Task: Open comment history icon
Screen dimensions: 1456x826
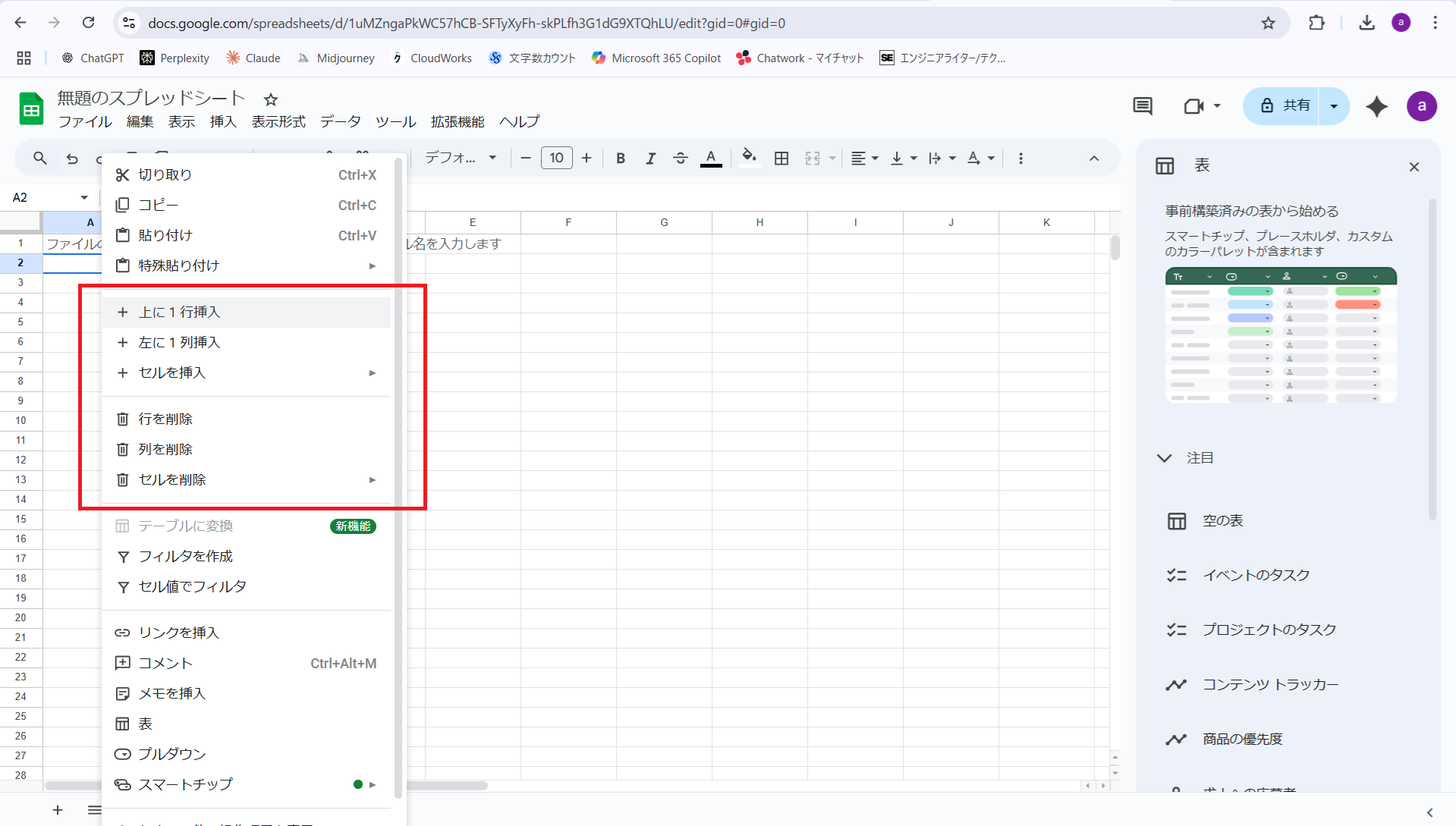Action: [x=1143, y=106]
